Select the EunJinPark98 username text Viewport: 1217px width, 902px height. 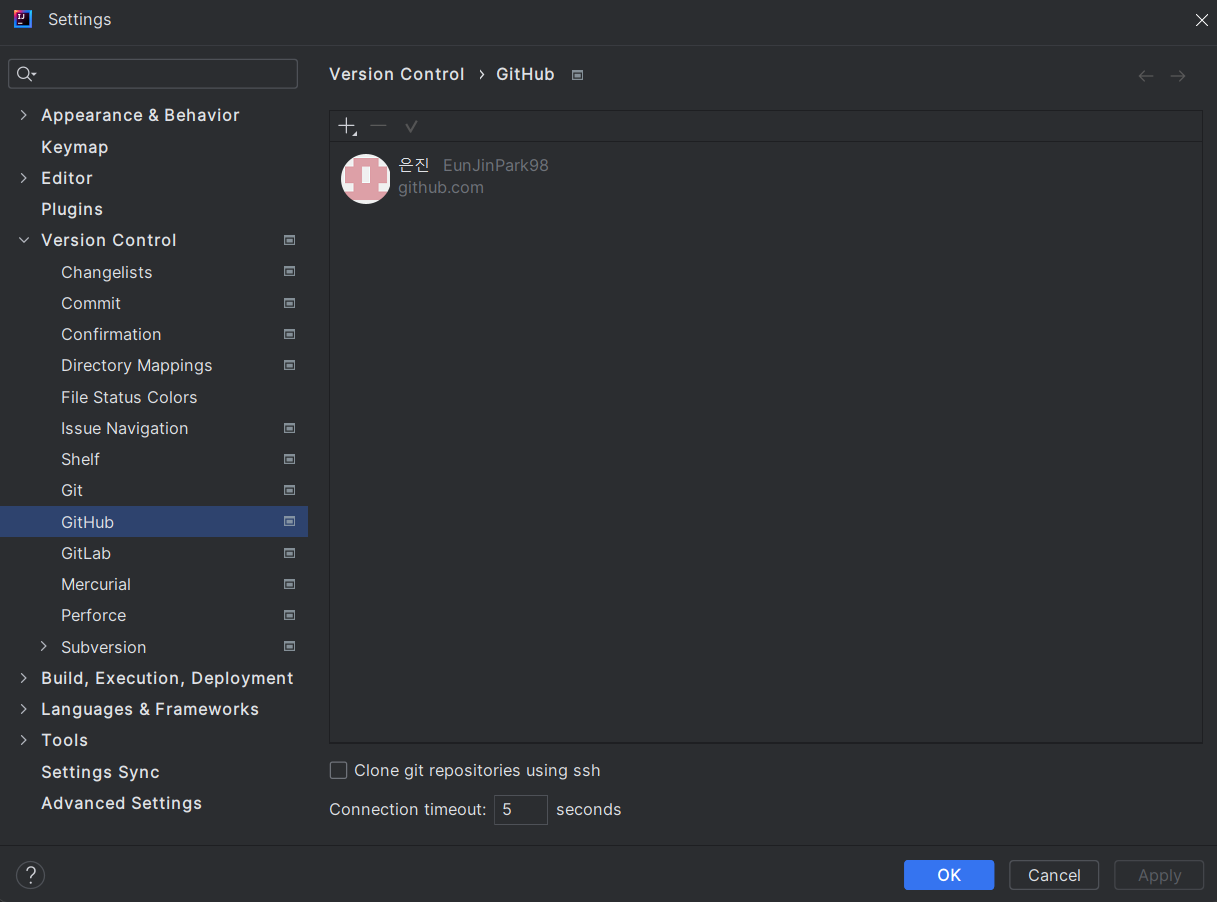coord(496,165)
